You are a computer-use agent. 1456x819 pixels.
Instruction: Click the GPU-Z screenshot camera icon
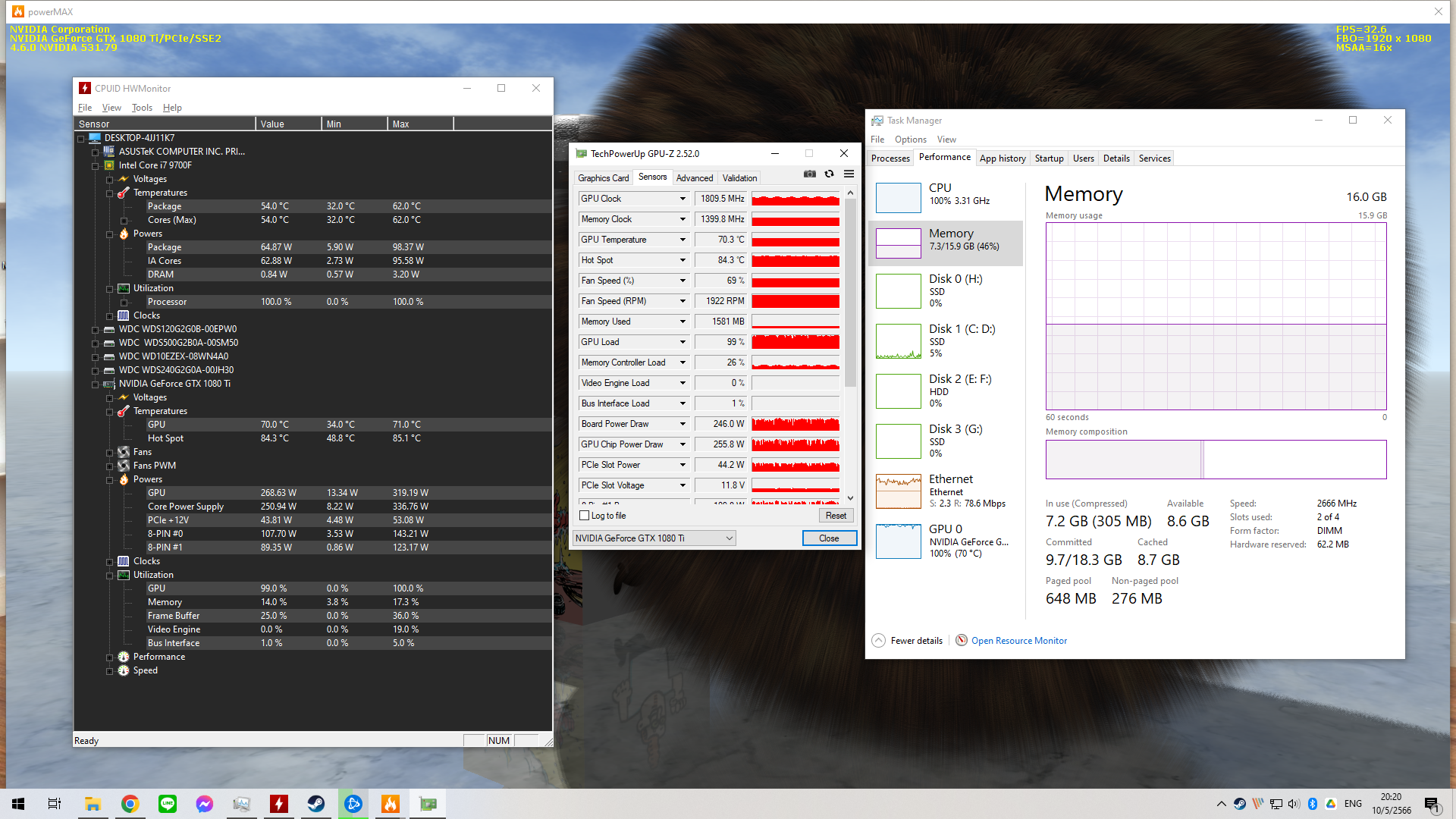click(x=810, y=174)
